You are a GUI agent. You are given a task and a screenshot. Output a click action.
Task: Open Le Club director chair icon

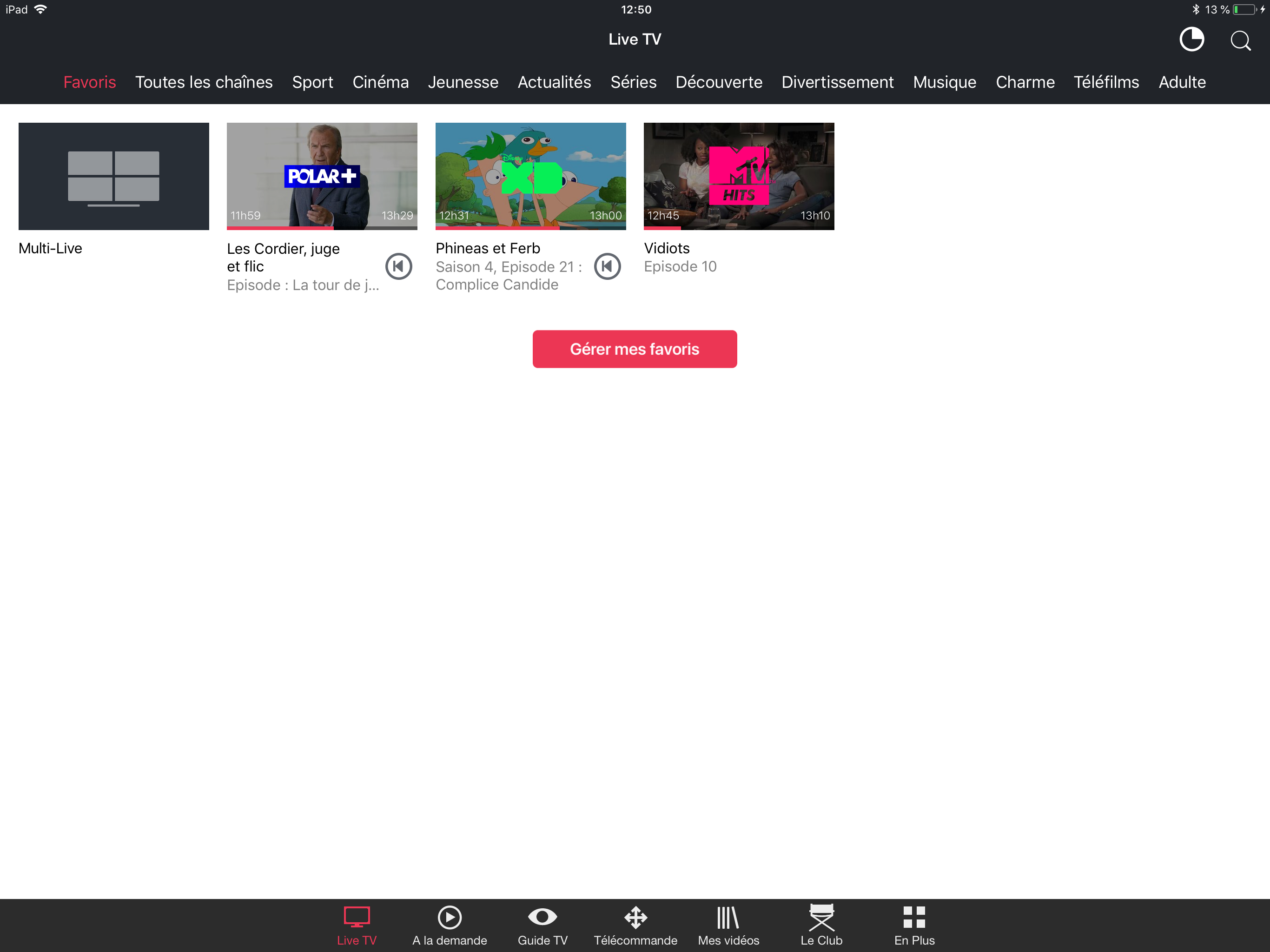pos(821,926)
